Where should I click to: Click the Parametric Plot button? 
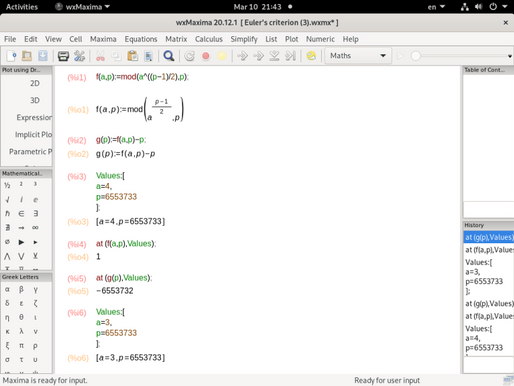31,151
